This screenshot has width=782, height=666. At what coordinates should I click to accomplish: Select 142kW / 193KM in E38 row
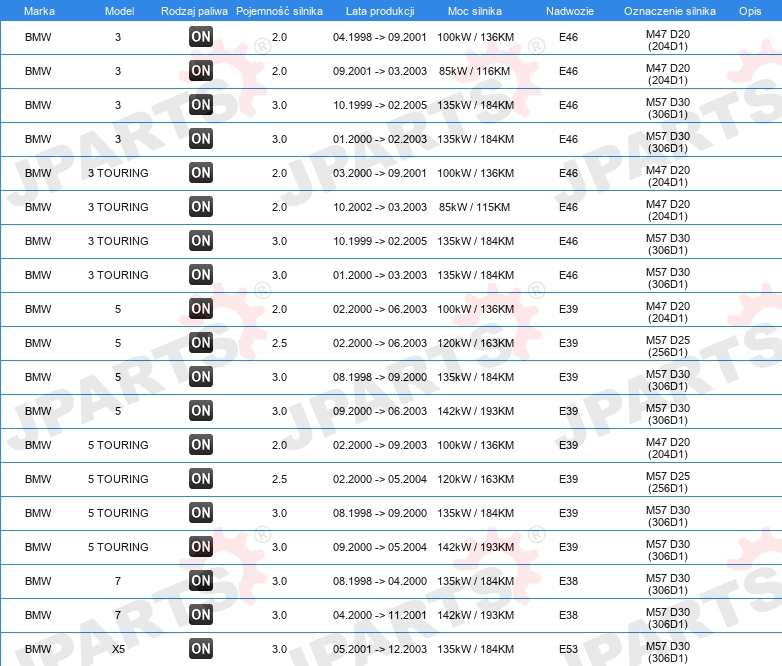click(x=475, y=615)
